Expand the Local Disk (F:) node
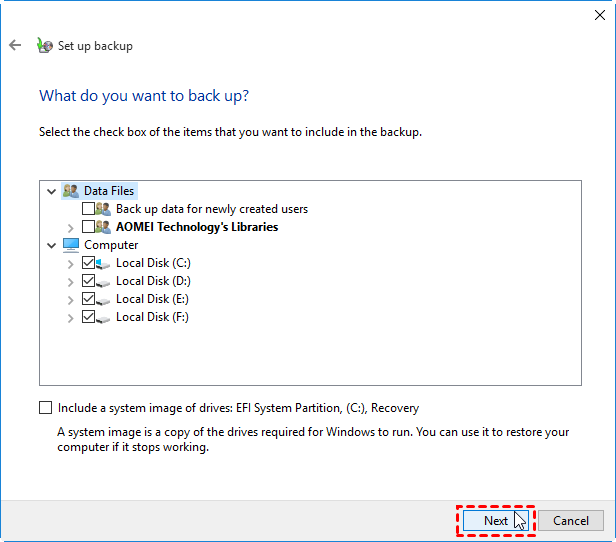This screenshot has width=616, height=542. pos(70,317)
